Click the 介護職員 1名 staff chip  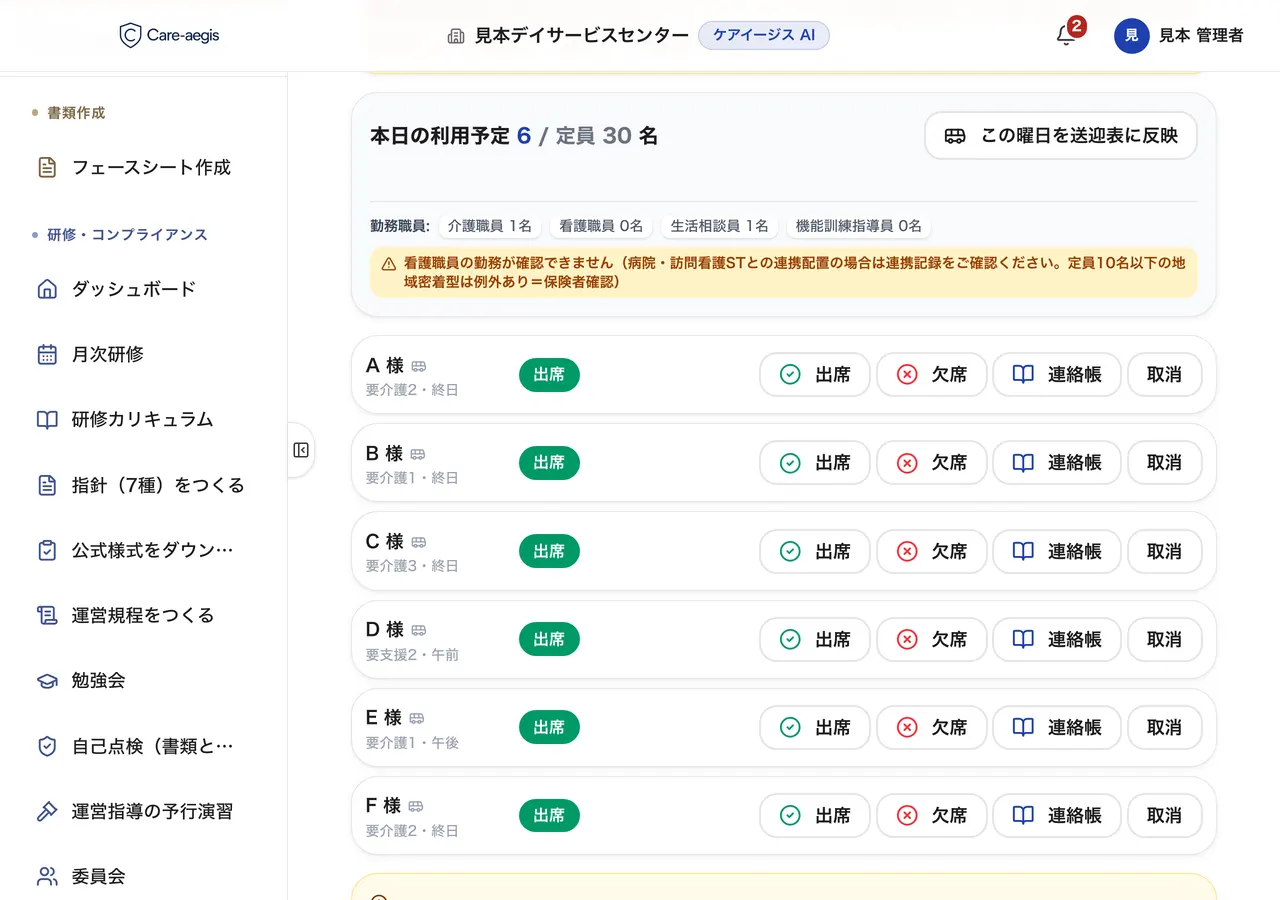coord(490,226)
